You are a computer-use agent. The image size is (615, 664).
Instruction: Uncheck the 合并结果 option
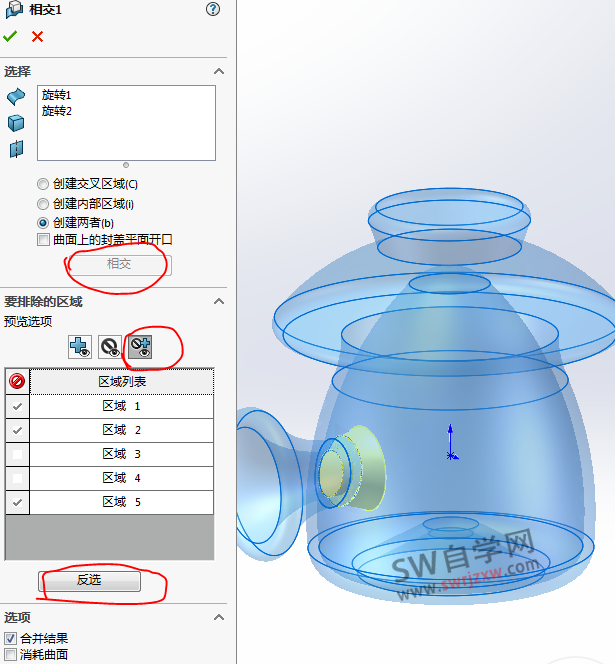10,638
